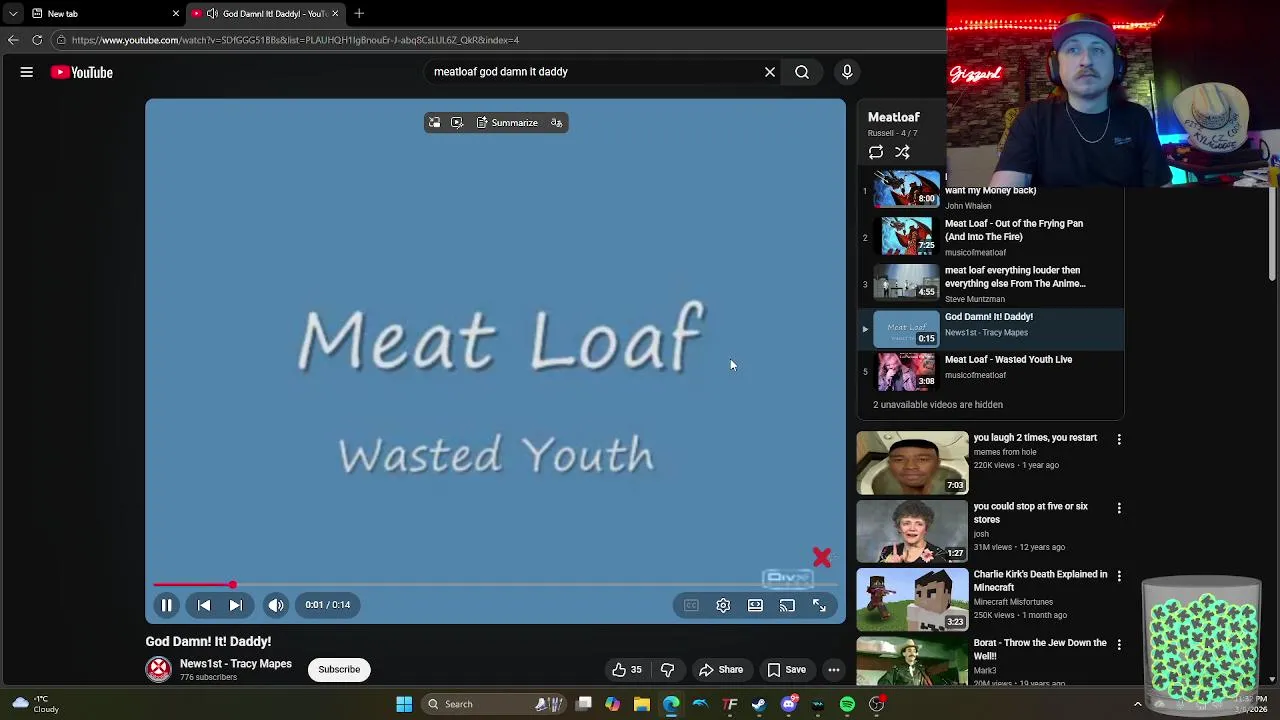Go to the YouTube home logo
Image resolution: width=1280 pixels, height=720 pixels.
click(82, 72)
